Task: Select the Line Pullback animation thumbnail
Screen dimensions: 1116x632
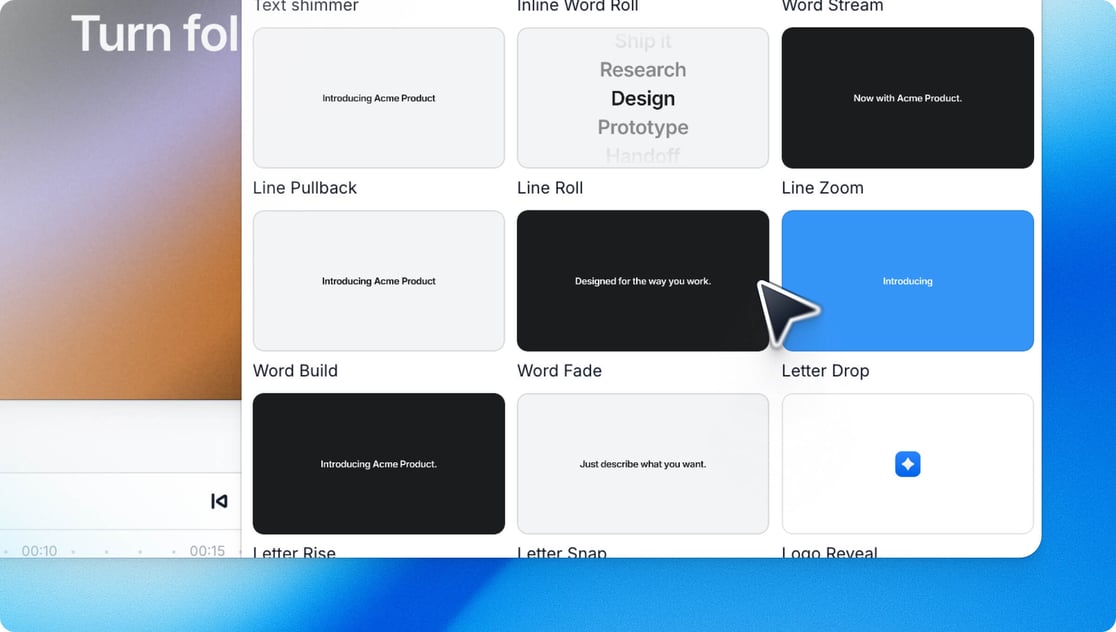Action: pyautogui.click(x=379, y=98)
